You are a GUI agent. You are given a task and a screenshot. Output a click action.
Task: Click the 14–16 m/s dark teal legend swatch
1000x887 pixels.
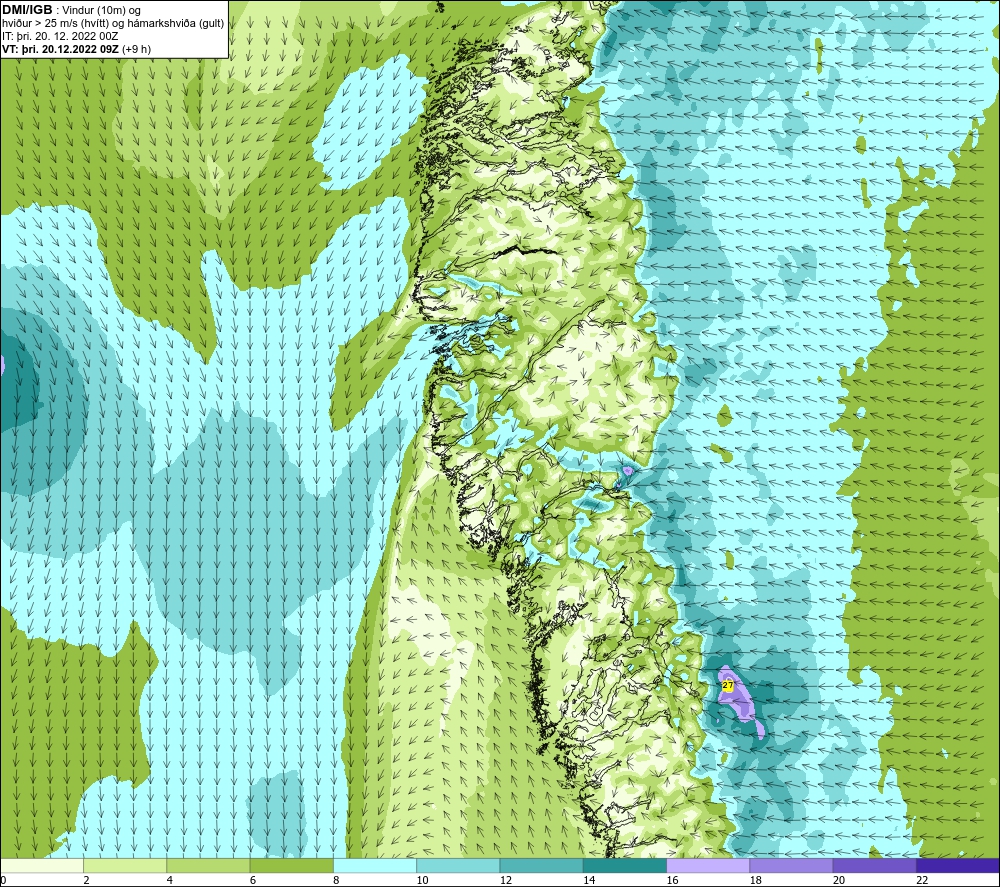click(625, 865)
